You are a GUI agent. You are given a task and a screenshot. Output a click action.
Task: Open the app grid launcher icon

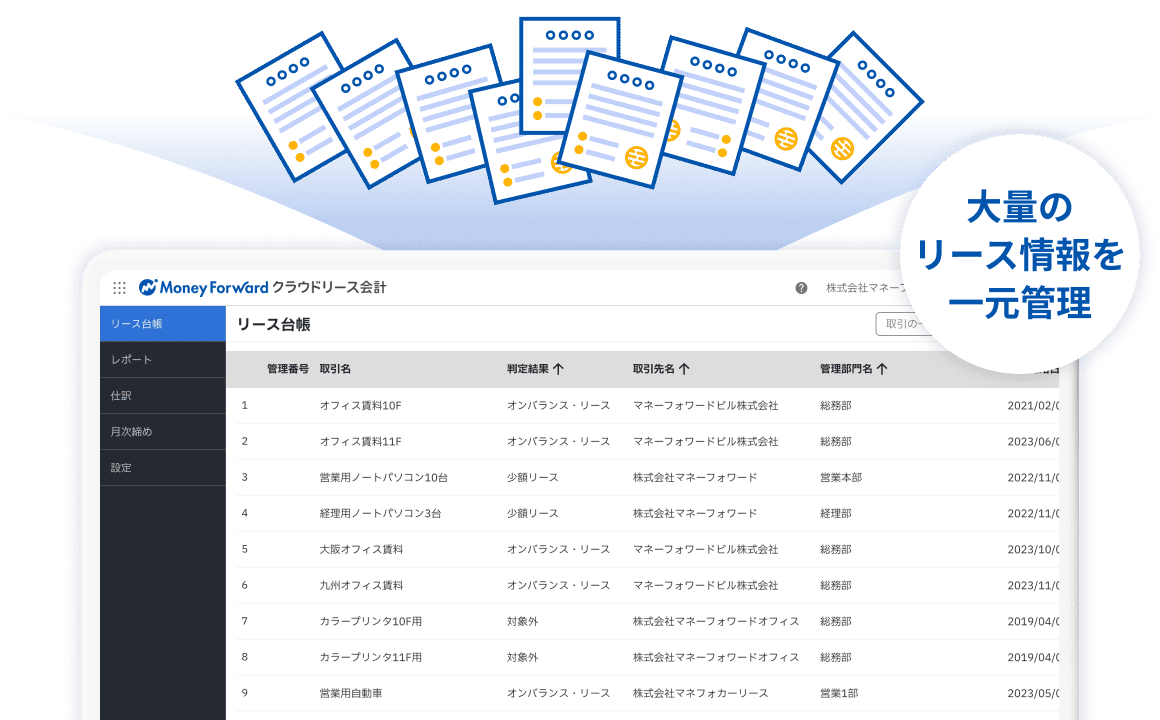(x=119, y=288)
